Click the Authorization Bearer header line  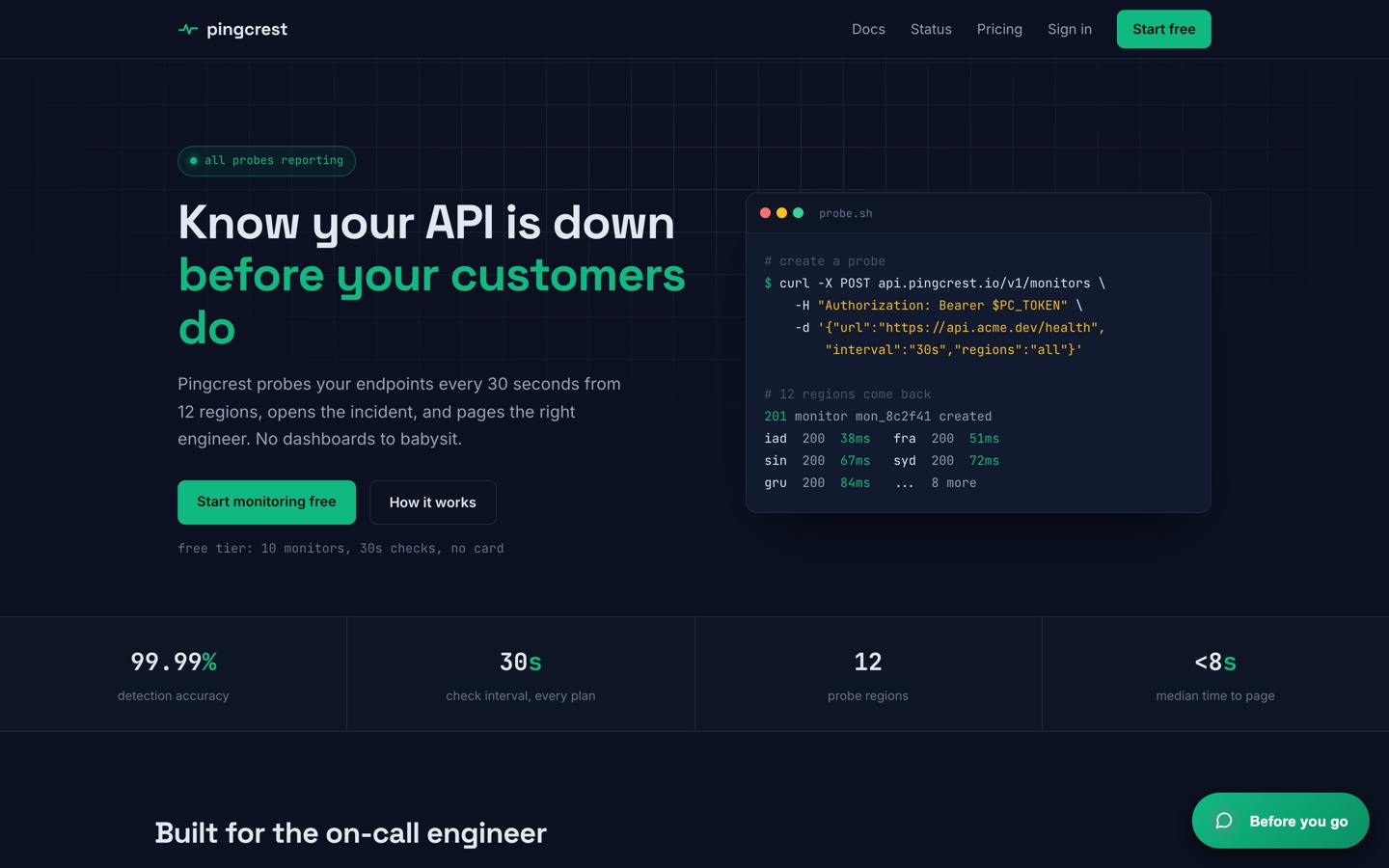(x=939, y=306)
